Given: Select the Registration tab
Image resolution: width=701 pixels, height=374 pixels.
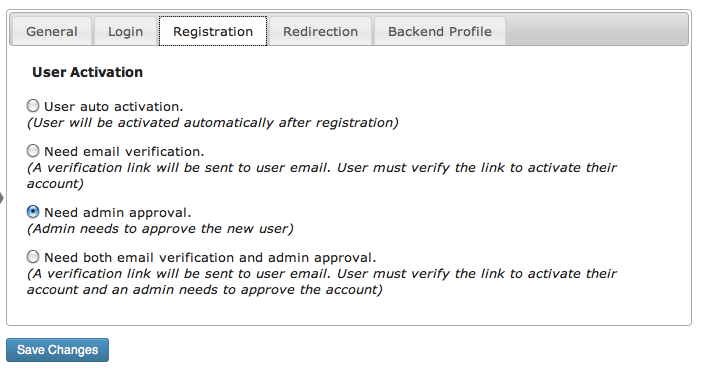Looking at the screenshot, I should (213, 31).
